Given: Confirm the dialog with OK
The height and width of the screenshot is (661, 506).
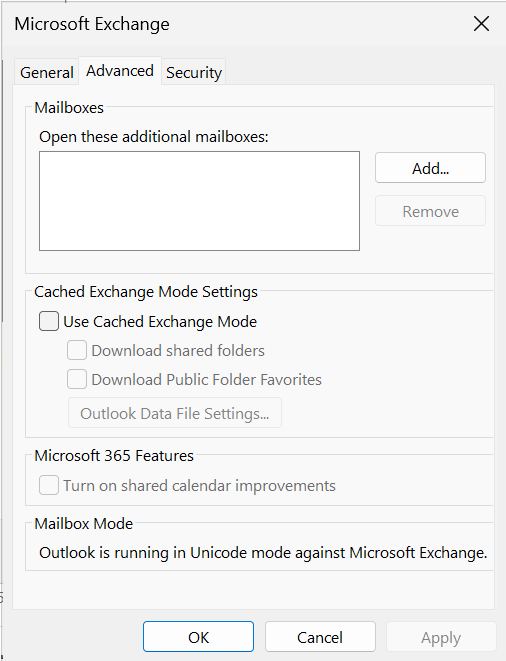Looking at the screenshot, I should point(198,637).
